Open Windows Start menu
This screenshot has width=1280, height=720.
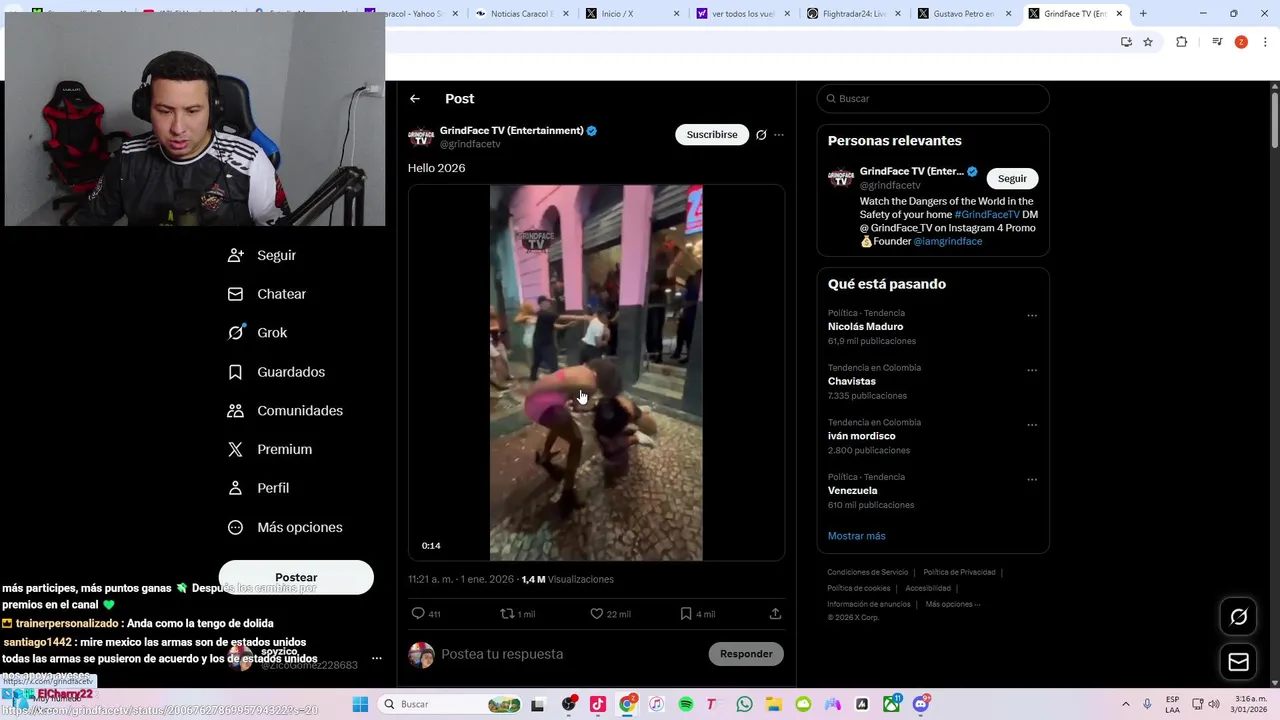click(x=360, y=704)
